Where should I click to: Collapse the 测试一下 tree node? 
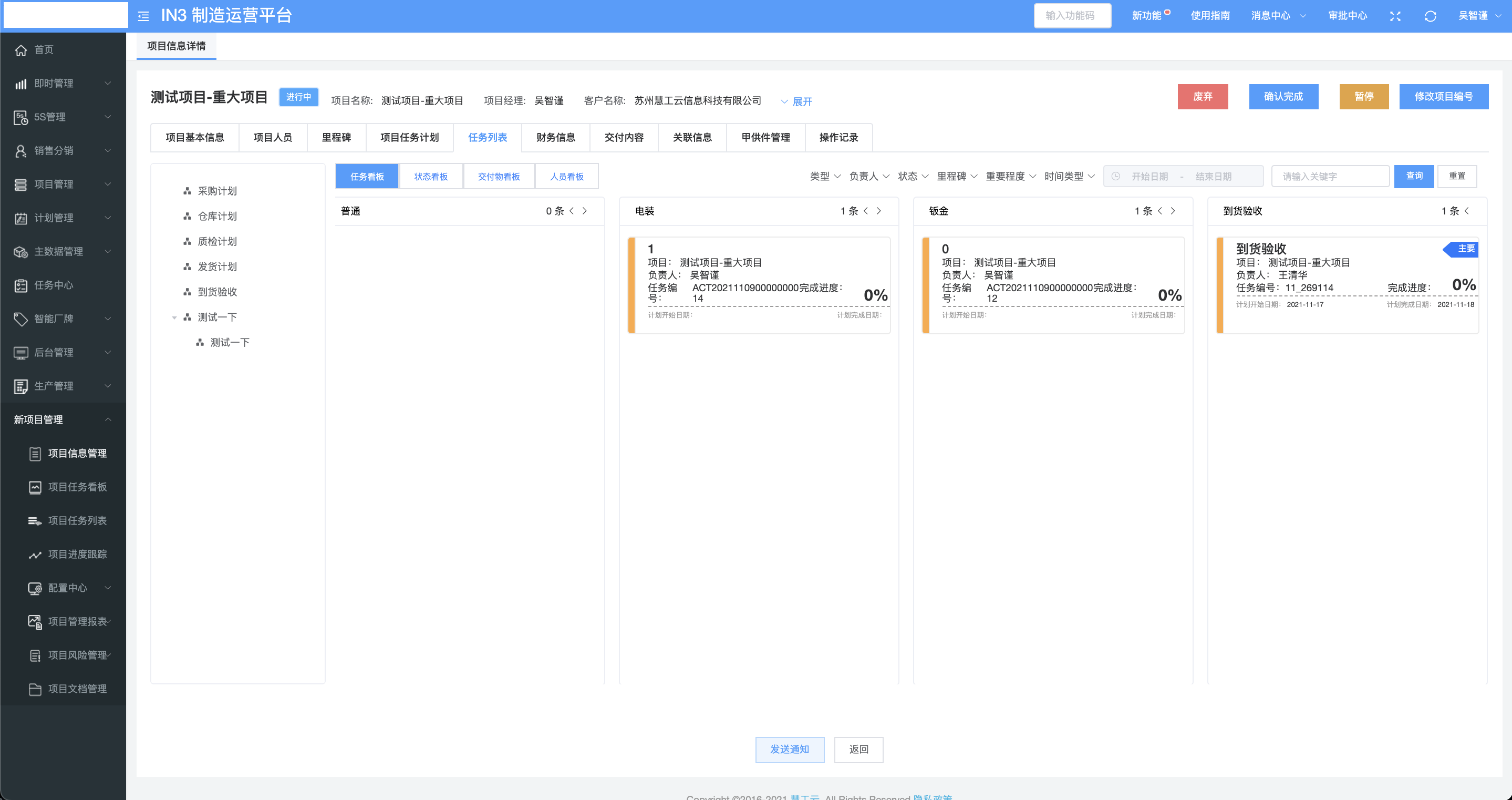(174, 318)
